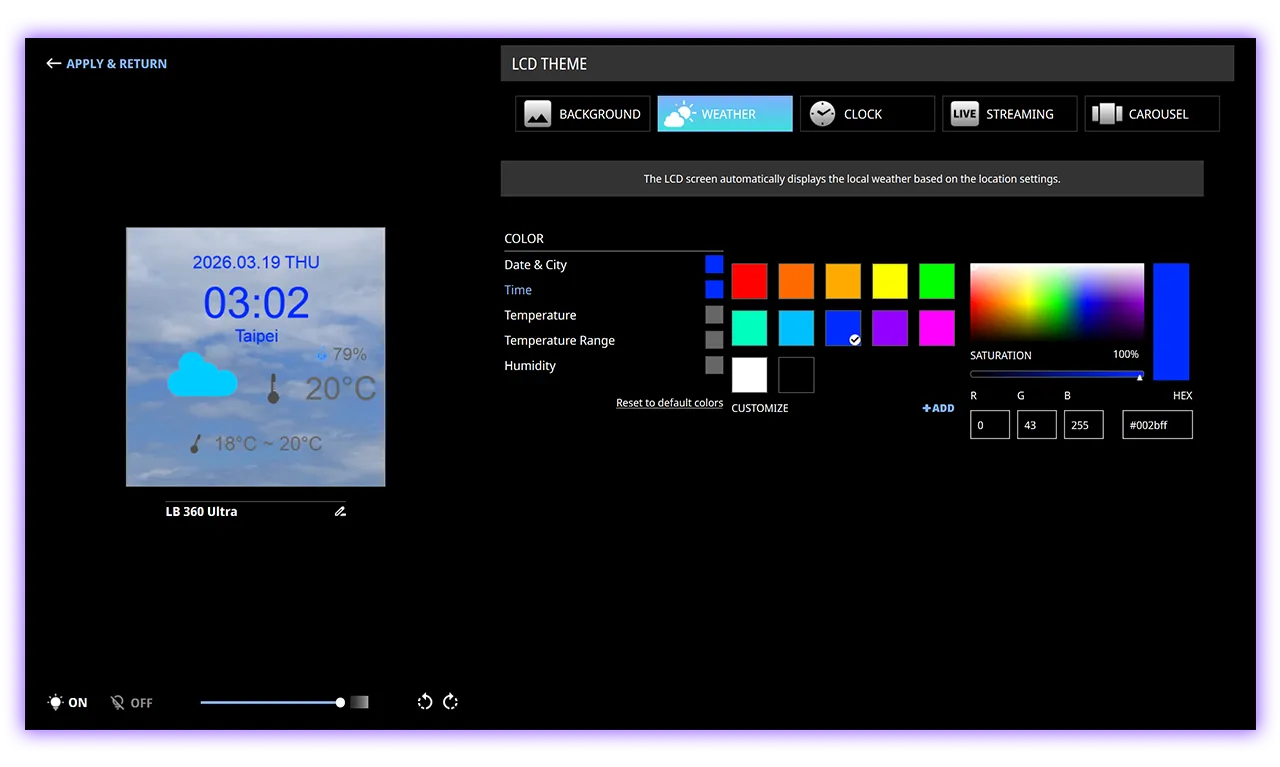Click the back arrow beside Apply & Return
This screenshot has width=1280, height=767.
point(54,63)
